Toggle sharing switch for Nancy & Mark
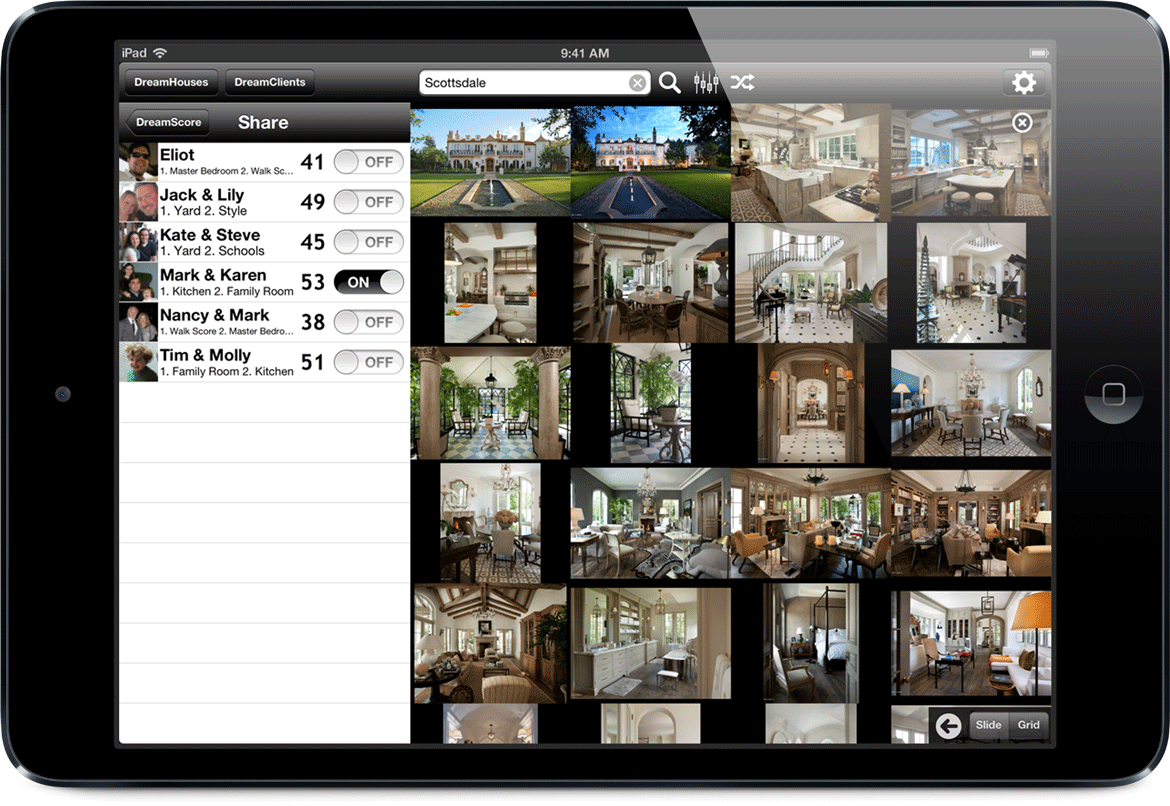The image size is (1170, 806). pos(369,322)
